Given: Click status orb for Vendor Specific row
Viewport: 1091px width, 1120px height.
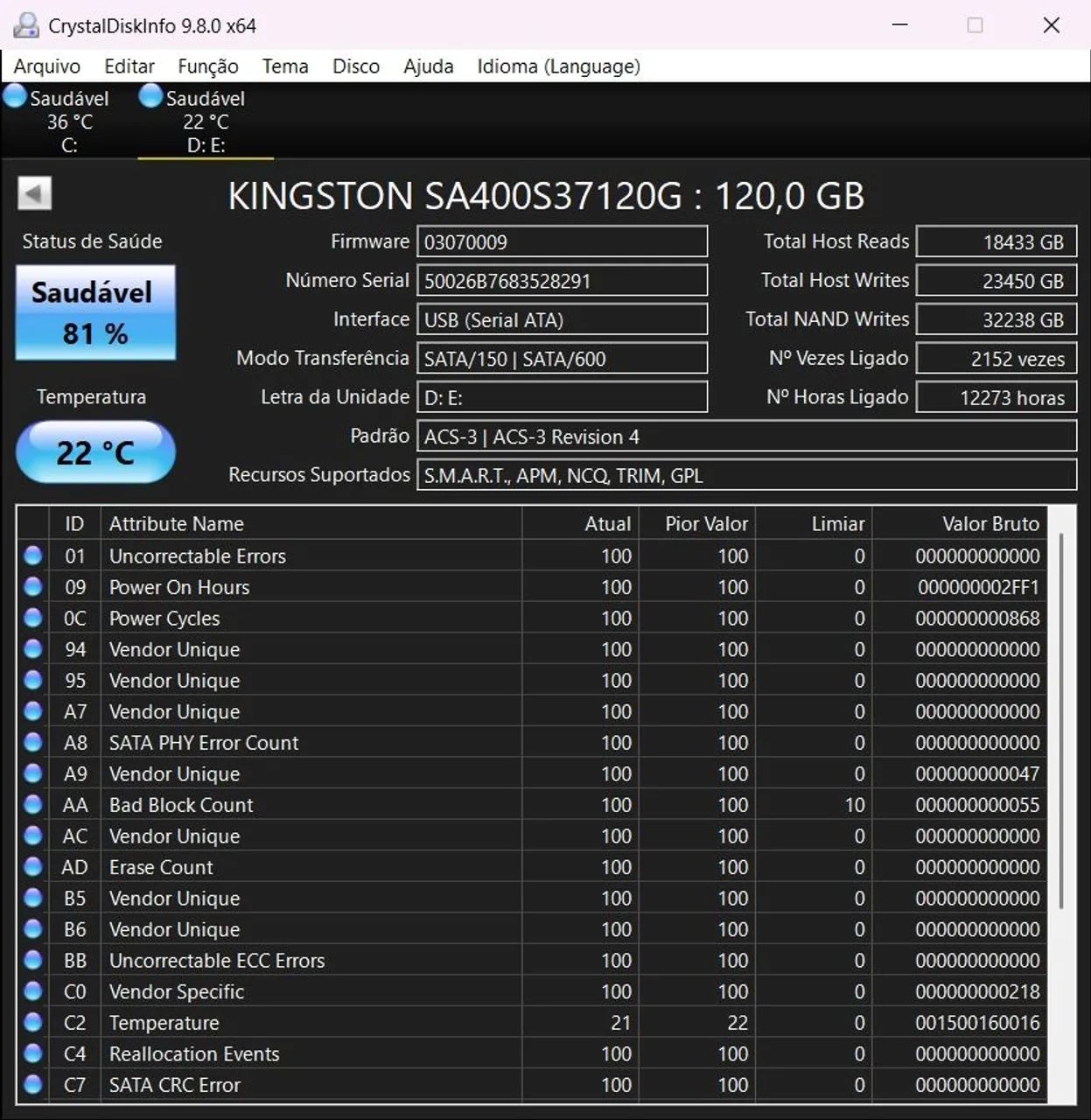Looking at the screenshot, I should [33, 991].
